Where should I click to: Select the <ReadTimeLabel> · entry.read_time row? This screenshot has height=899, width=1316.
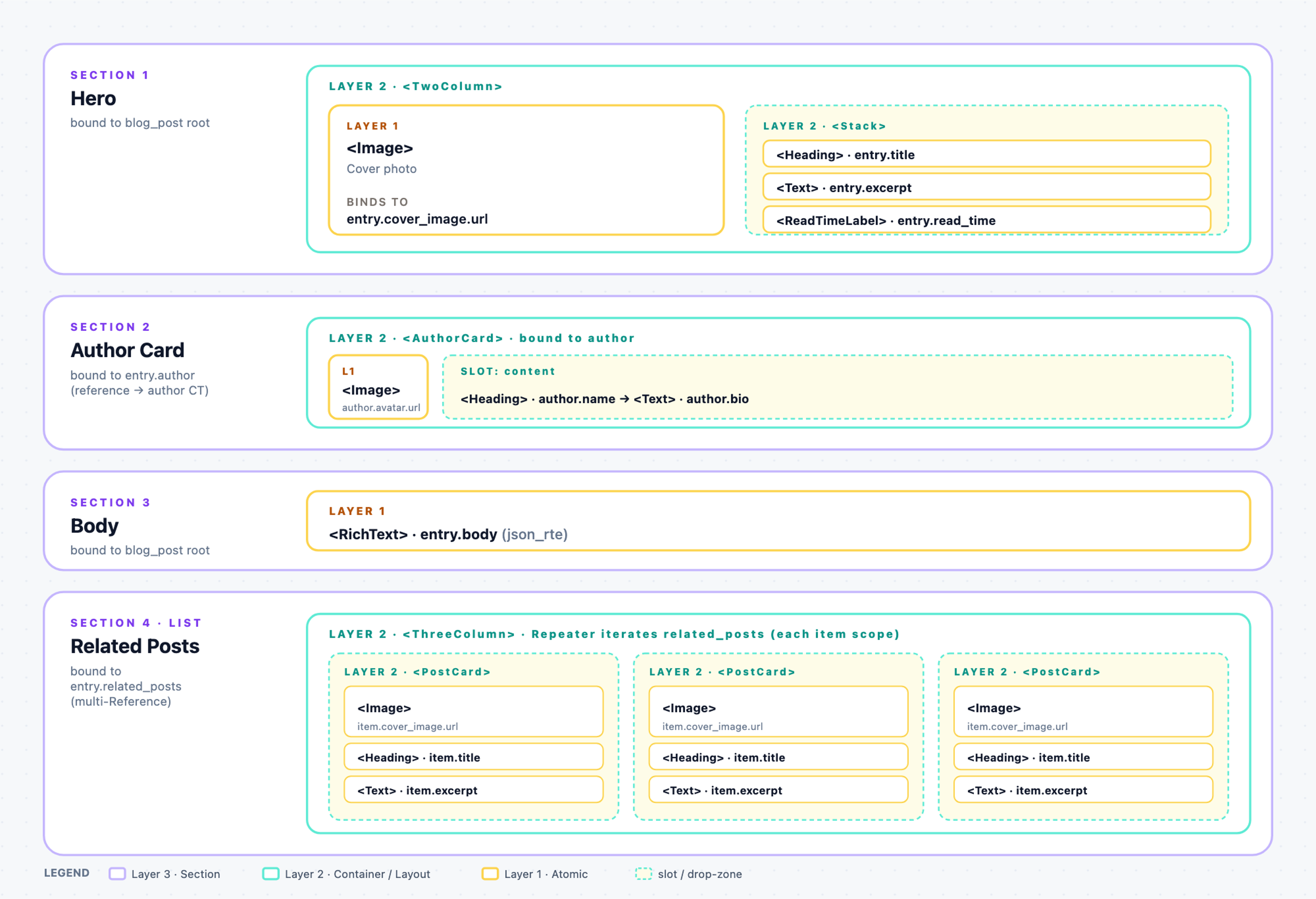(986, 220)
